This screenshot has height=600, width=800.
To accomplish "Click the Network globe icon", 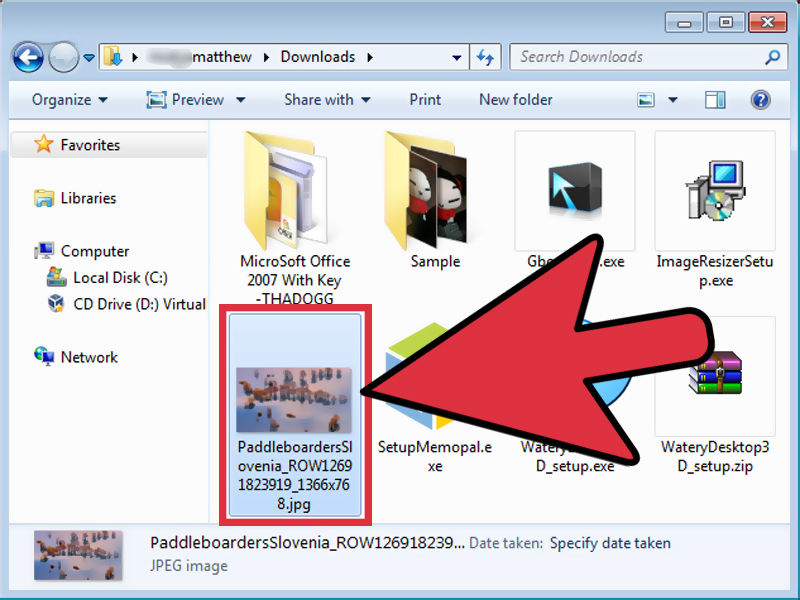I will pyautogui.click(x=44, y=356).
